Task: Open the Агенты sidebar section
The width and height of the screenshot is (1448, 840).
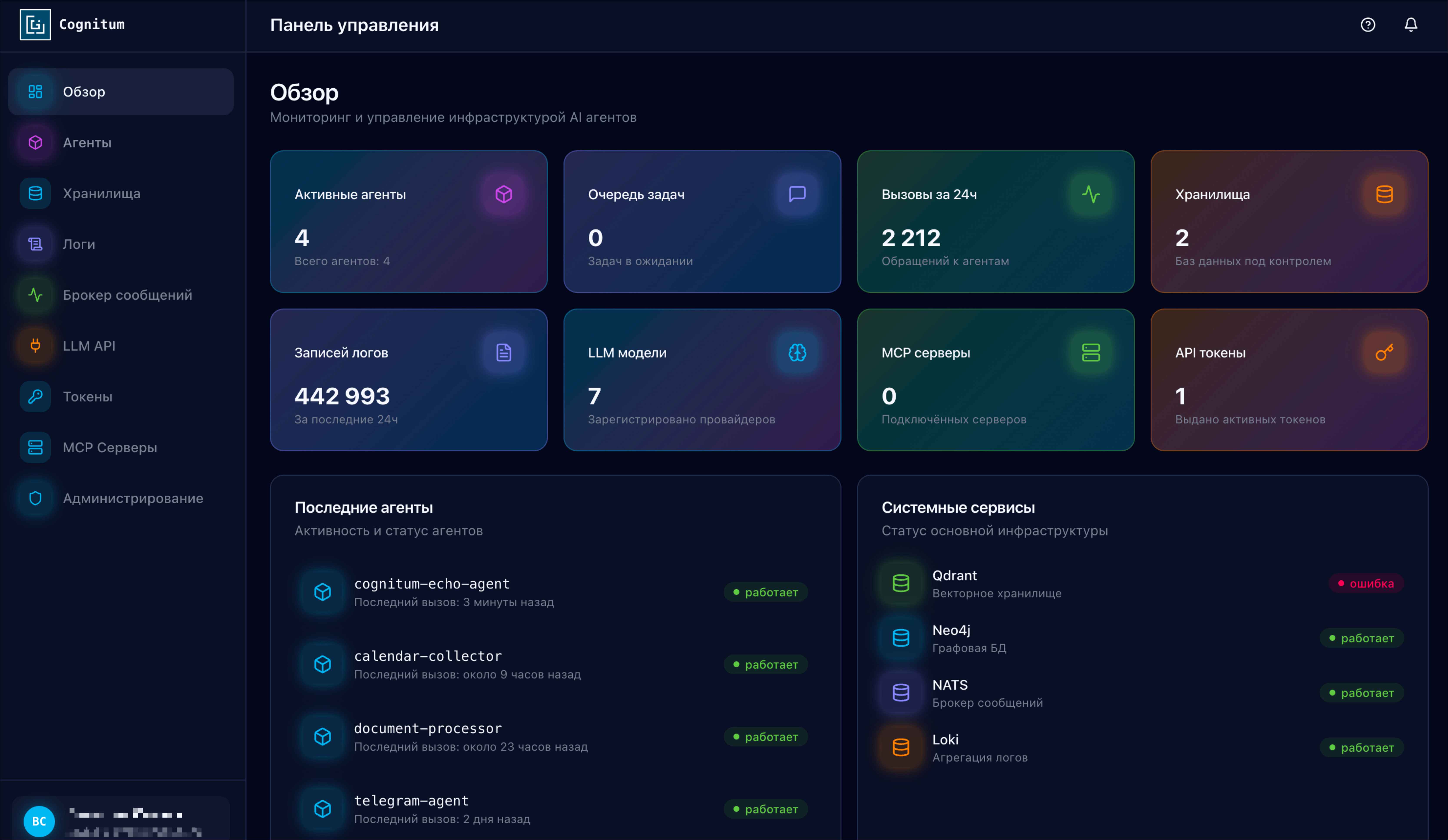Action: click(x=87, y=142)
